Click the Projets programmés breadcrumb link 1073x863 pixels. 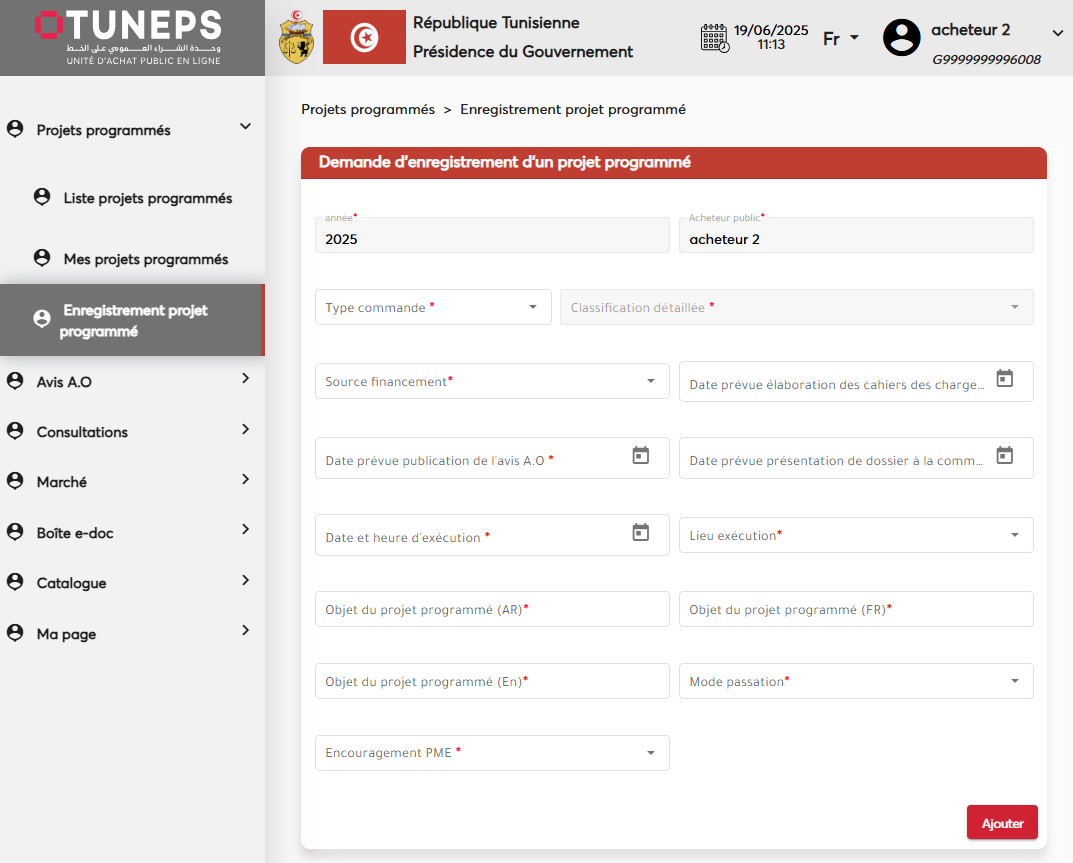point(368,110)
